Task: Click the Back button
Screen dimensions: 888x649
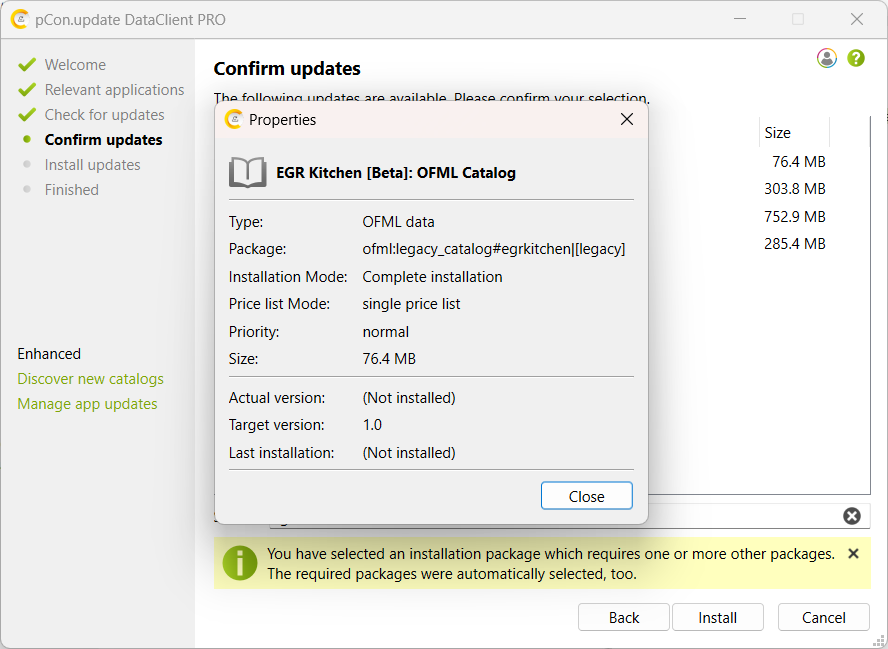Action: (624, 617)
